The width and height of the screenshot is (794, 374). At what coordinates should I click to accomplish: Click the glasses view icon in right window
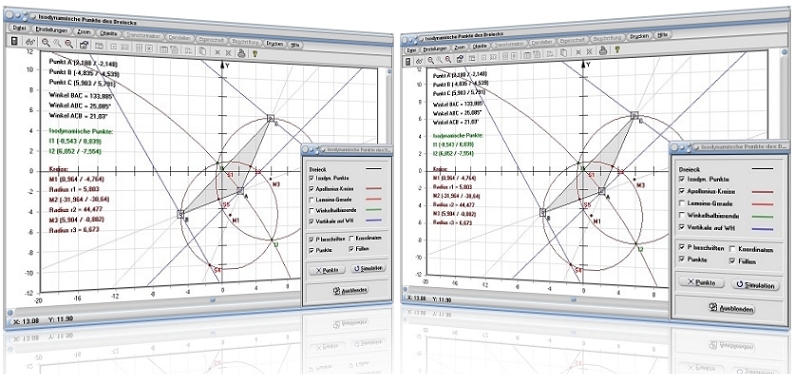[x=420, y=61]
